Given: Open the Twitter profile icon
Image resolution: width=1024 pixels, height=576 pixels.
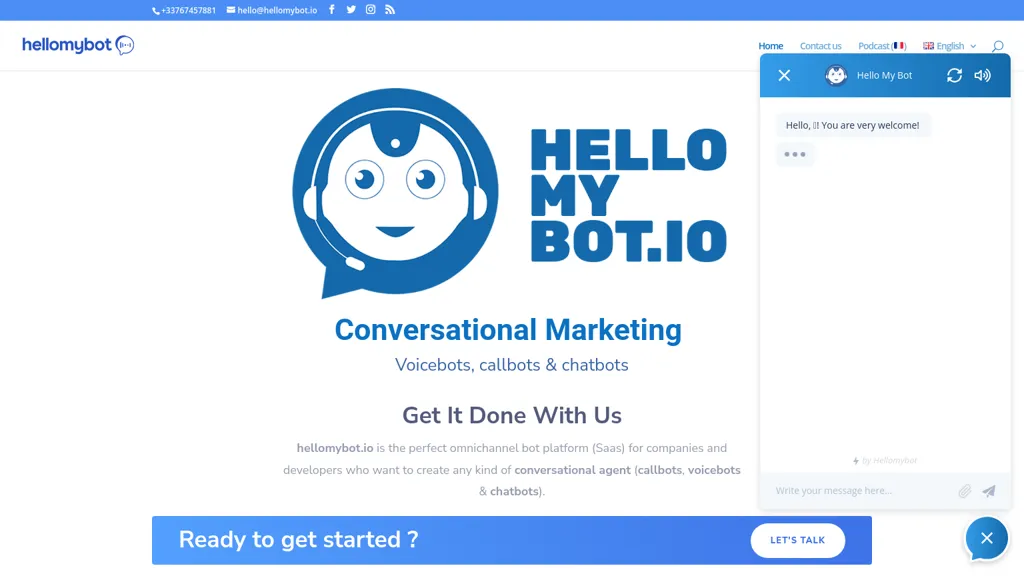Looking at the screenshot, I should click(x=351, y=10).
